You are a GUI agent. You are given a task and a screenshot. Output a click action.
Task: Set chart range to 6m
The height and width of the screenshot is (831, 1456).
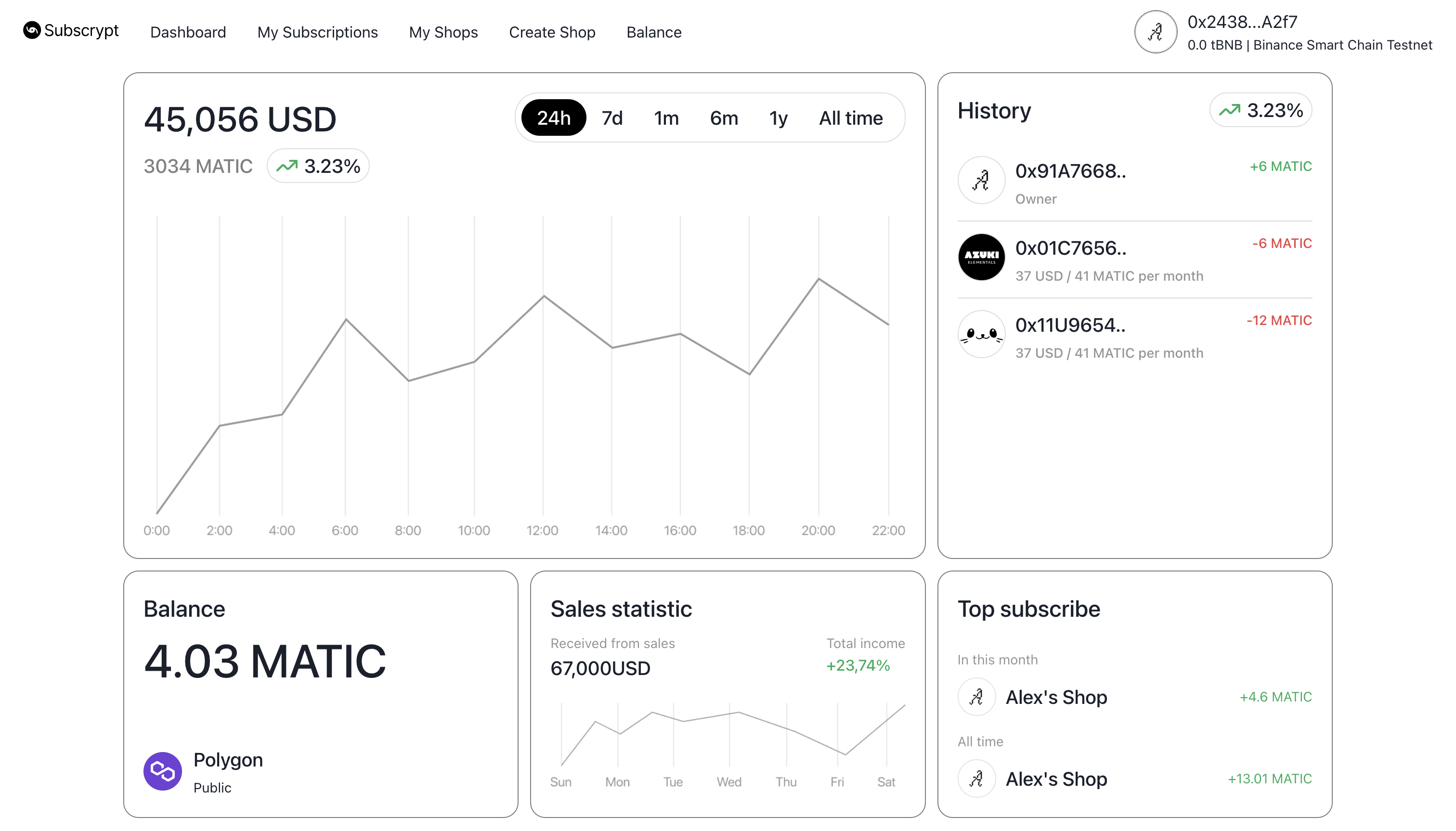[723, 118]
